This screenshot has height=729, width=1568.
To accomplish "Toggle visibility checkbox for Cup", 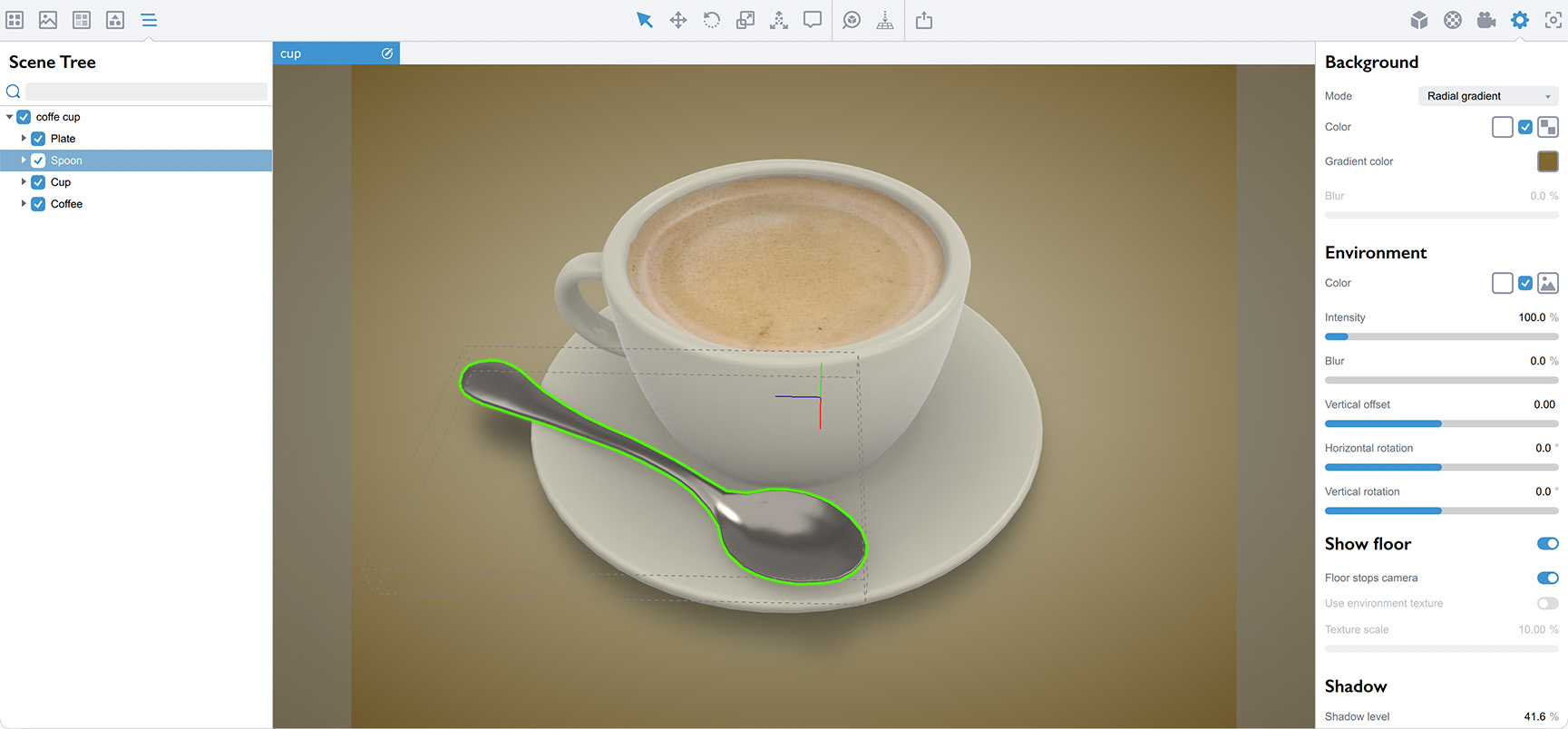I will 38,182.
